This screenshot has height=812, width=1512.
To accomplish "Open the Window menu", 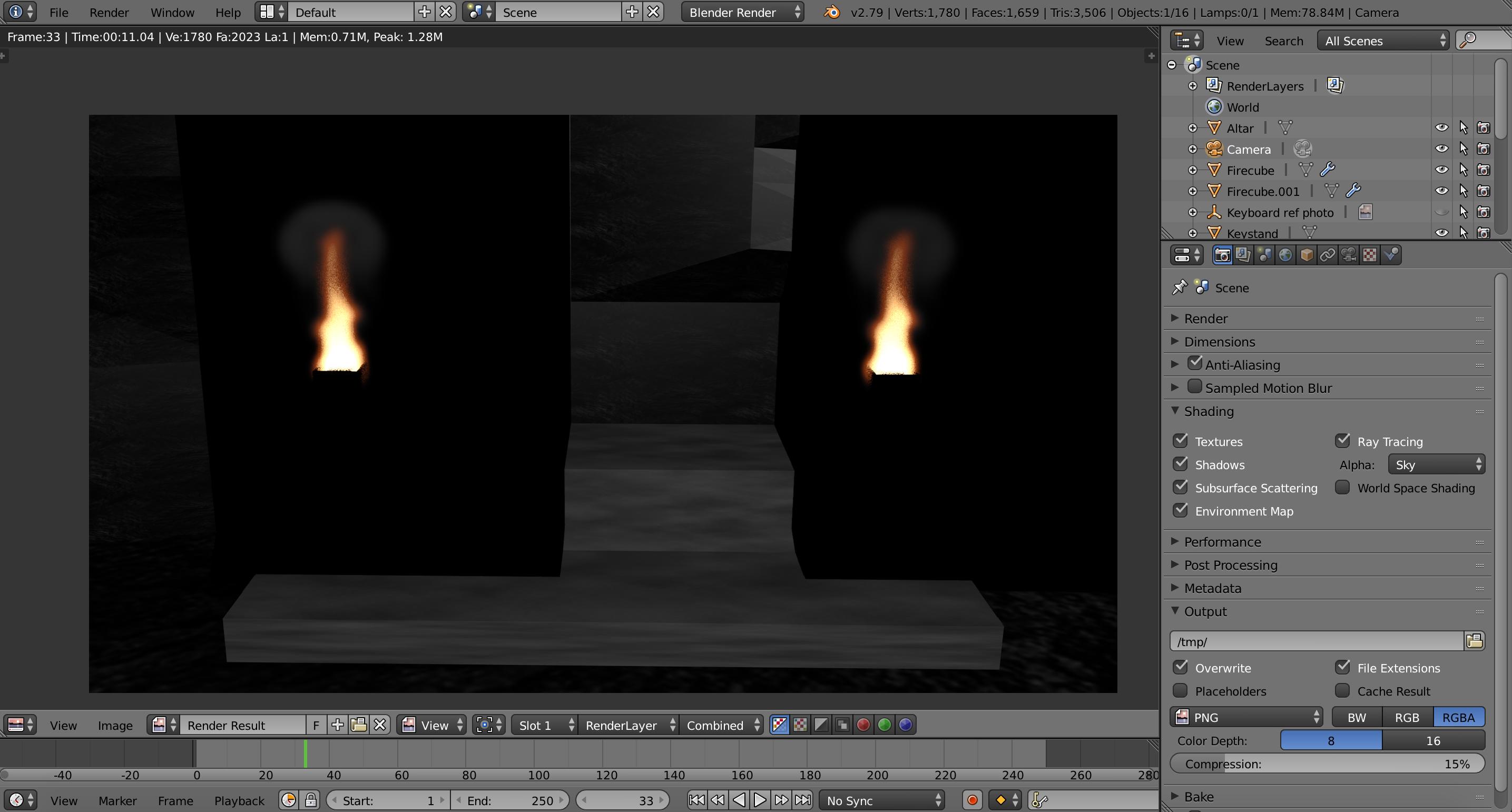I will [172, 12].
